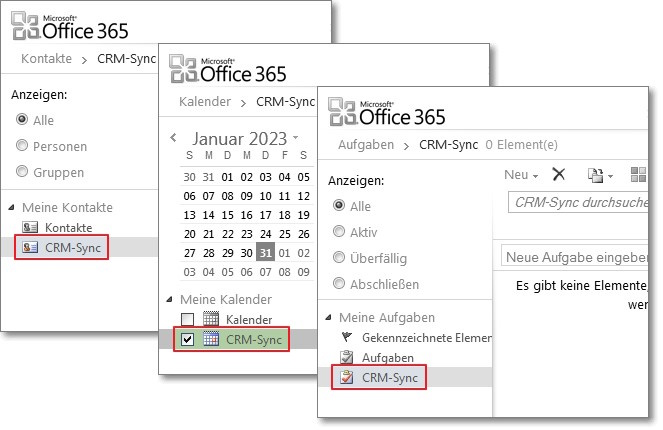Select CRM-Sync contacts folder

coord(73,247)
